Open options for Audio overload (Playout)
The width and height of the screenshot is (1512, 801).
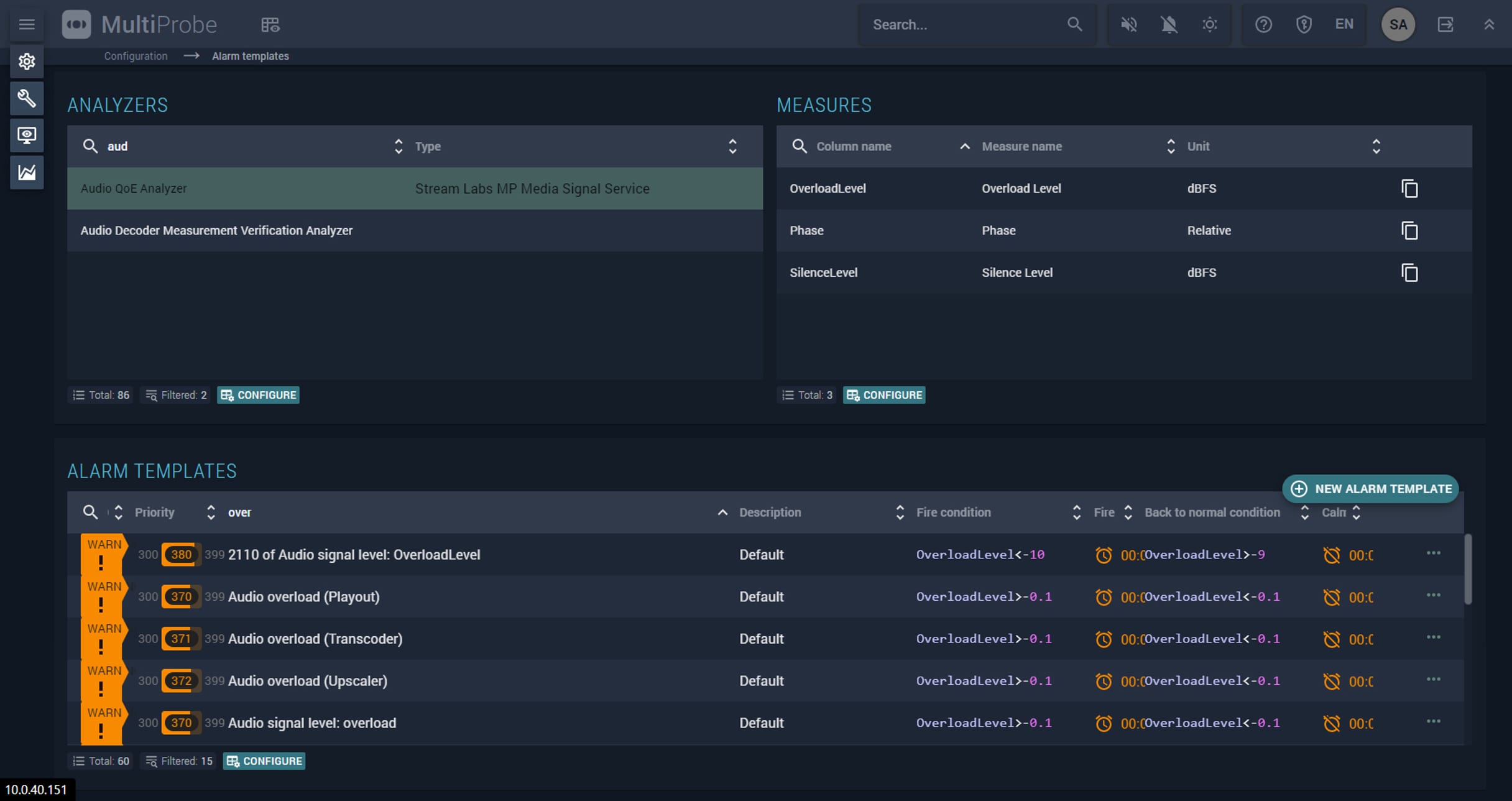[1433, 595]
